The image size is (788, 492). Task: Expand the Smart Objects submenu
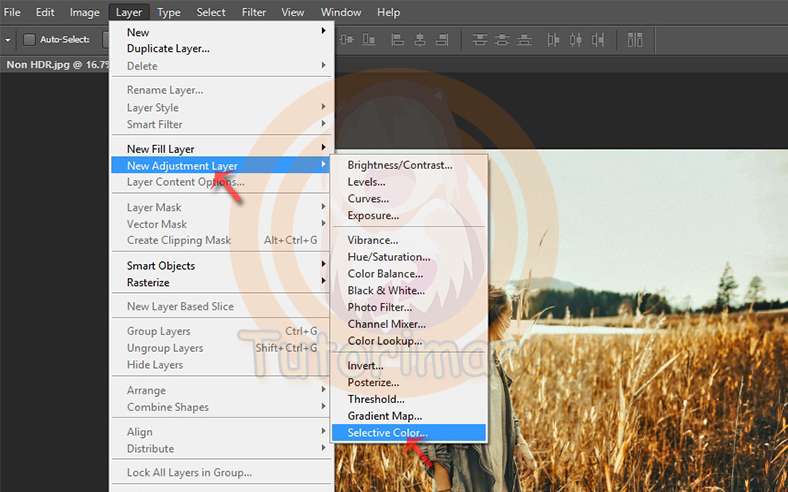(x=220, y=265)
